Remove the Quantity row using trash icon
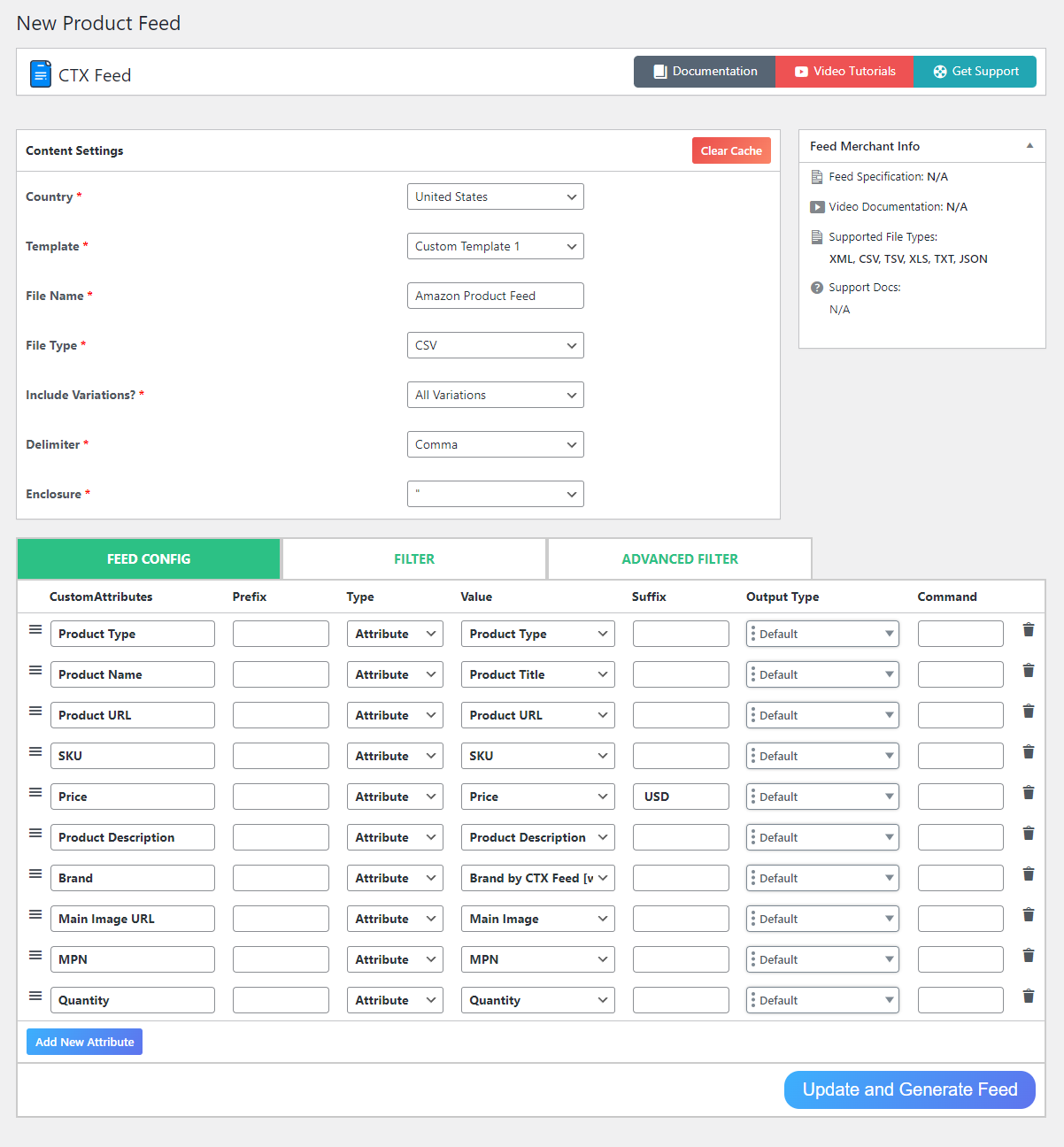Image resolution: width=1064 pixels, height=1147 pixels. [1029, 996]
